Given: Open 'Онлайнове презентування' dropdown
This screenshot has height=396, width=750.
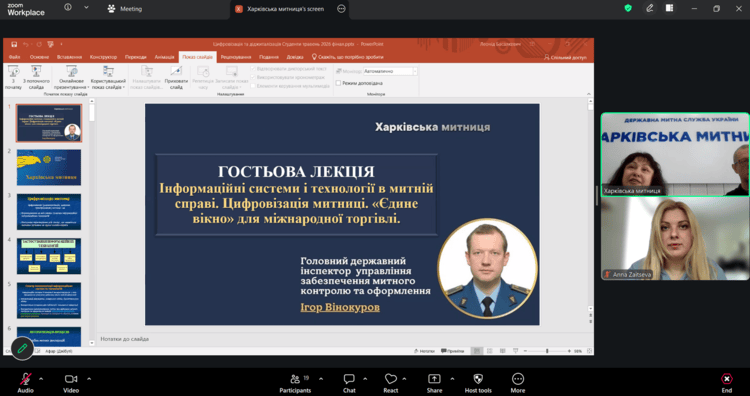Looking at the screenshot, I should 72,77.
